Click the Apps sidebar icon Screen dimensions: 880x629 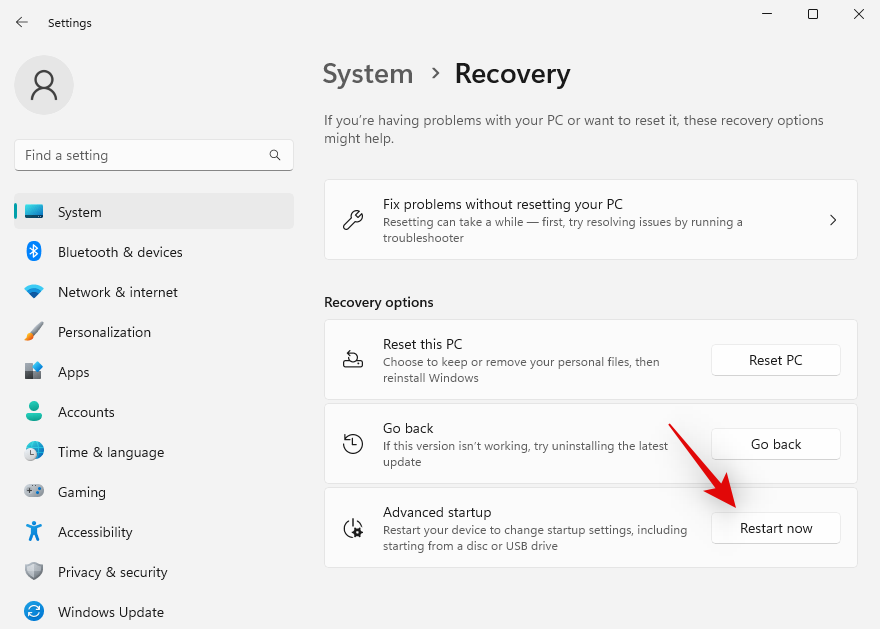[34, 372]
